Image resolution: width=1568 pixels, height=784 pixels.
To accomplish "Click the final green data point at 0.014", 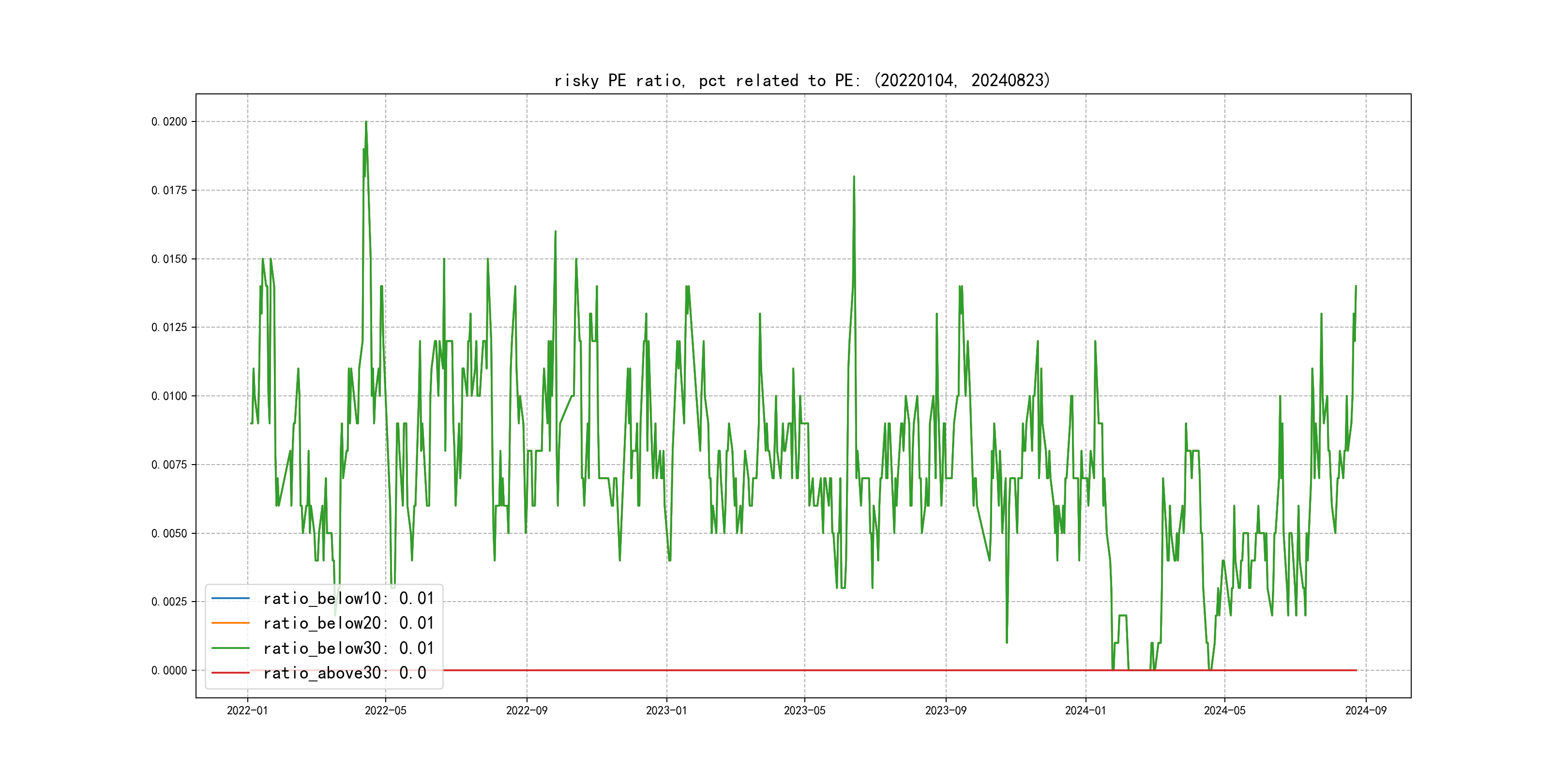I will pos(1356,286).
